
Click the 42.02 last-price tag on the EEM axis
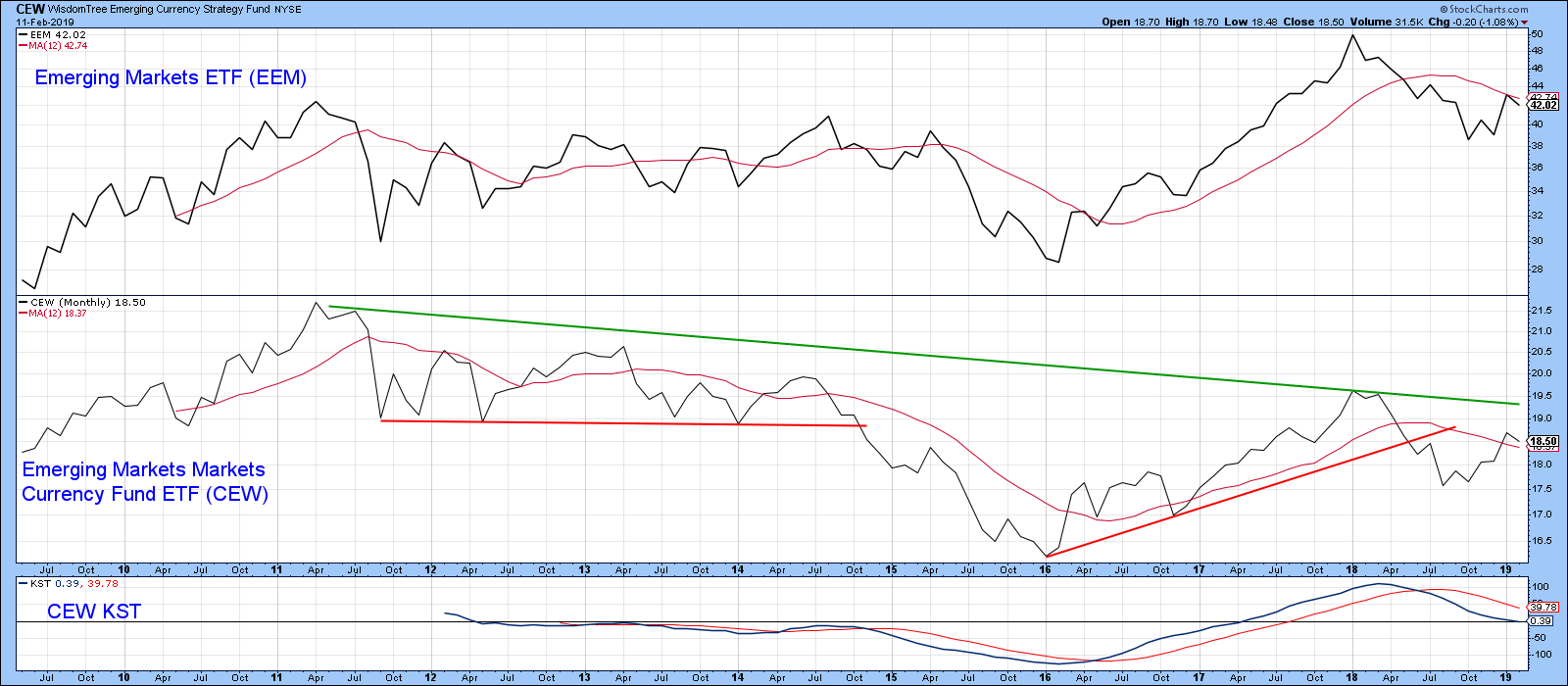coord(1543,105)
